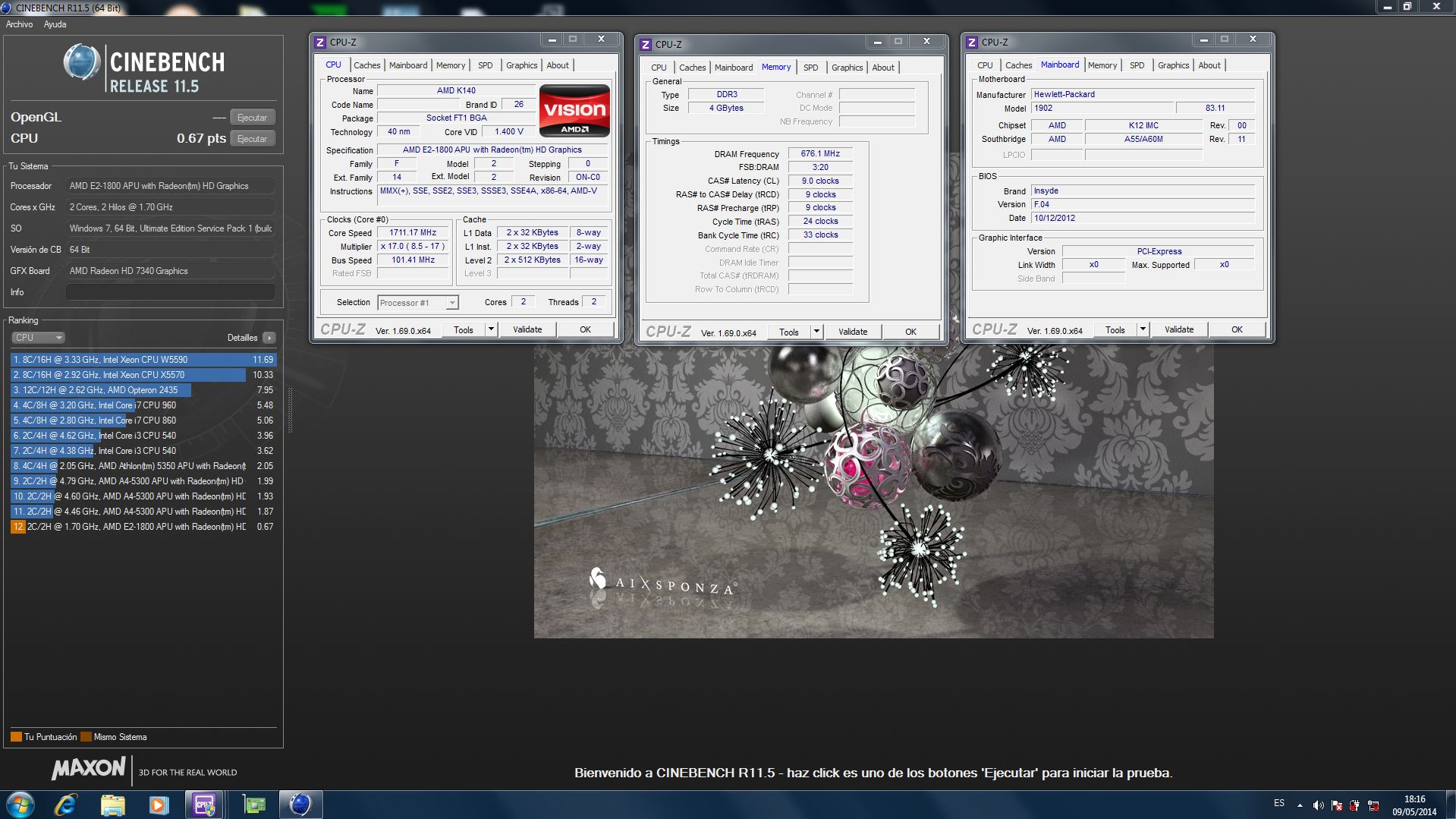Open the Action Center flag tray icon
This screenshot has width=1456, height=819.
(x=1337, y=805)
